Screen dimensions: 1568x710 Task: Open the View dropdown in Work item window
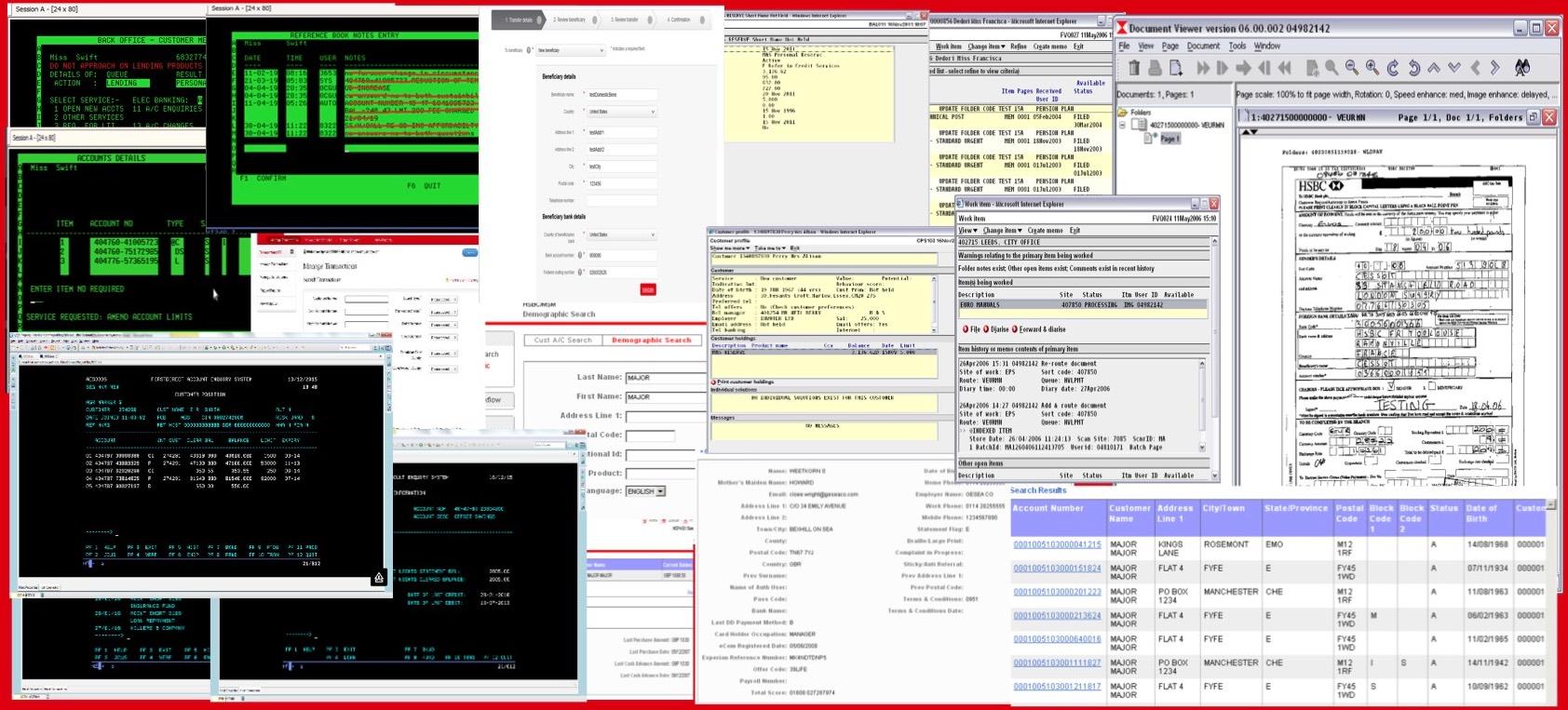coord(967,231)
